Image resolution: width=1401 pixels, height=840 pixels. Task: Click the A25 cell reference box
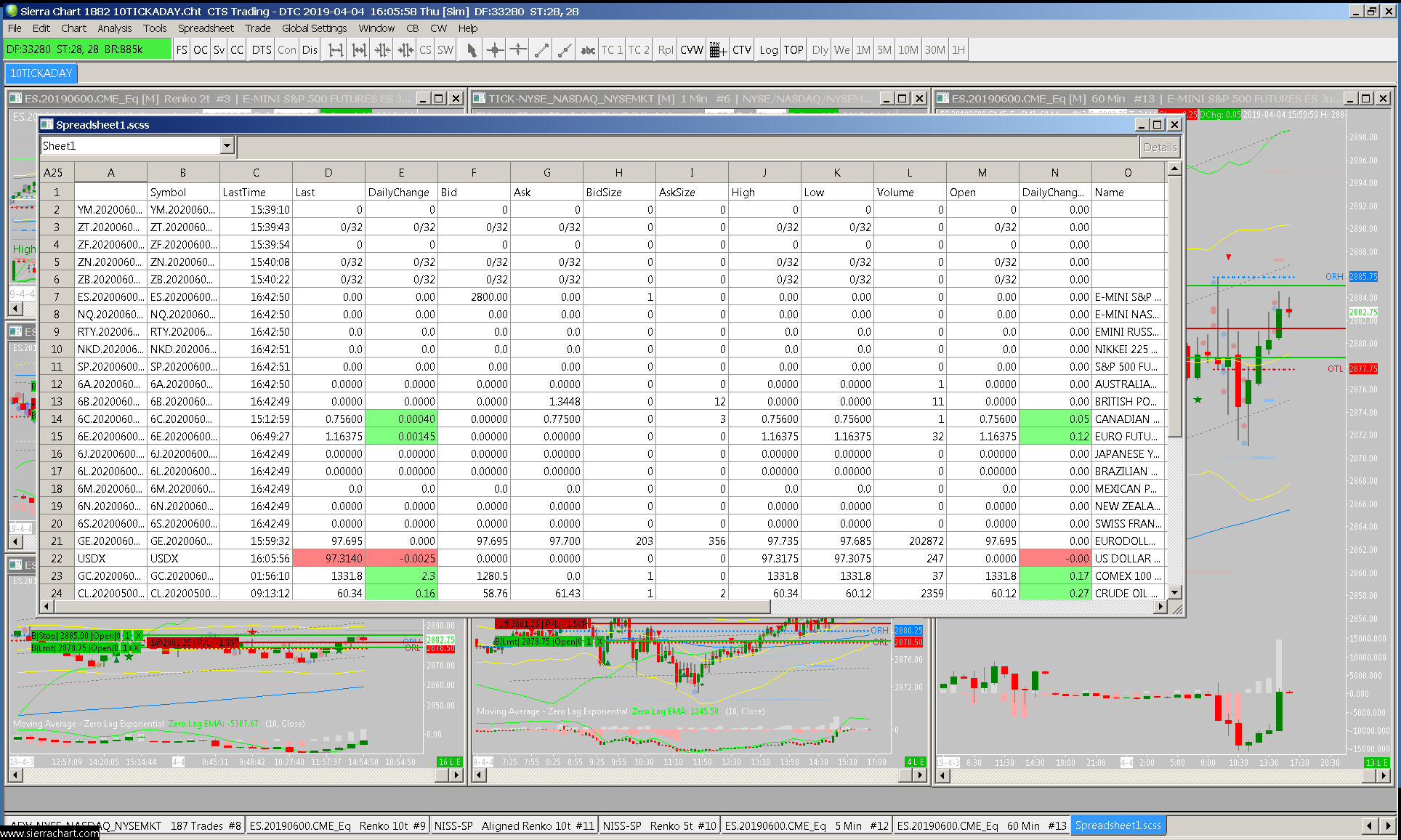click(x=54, y=173)
